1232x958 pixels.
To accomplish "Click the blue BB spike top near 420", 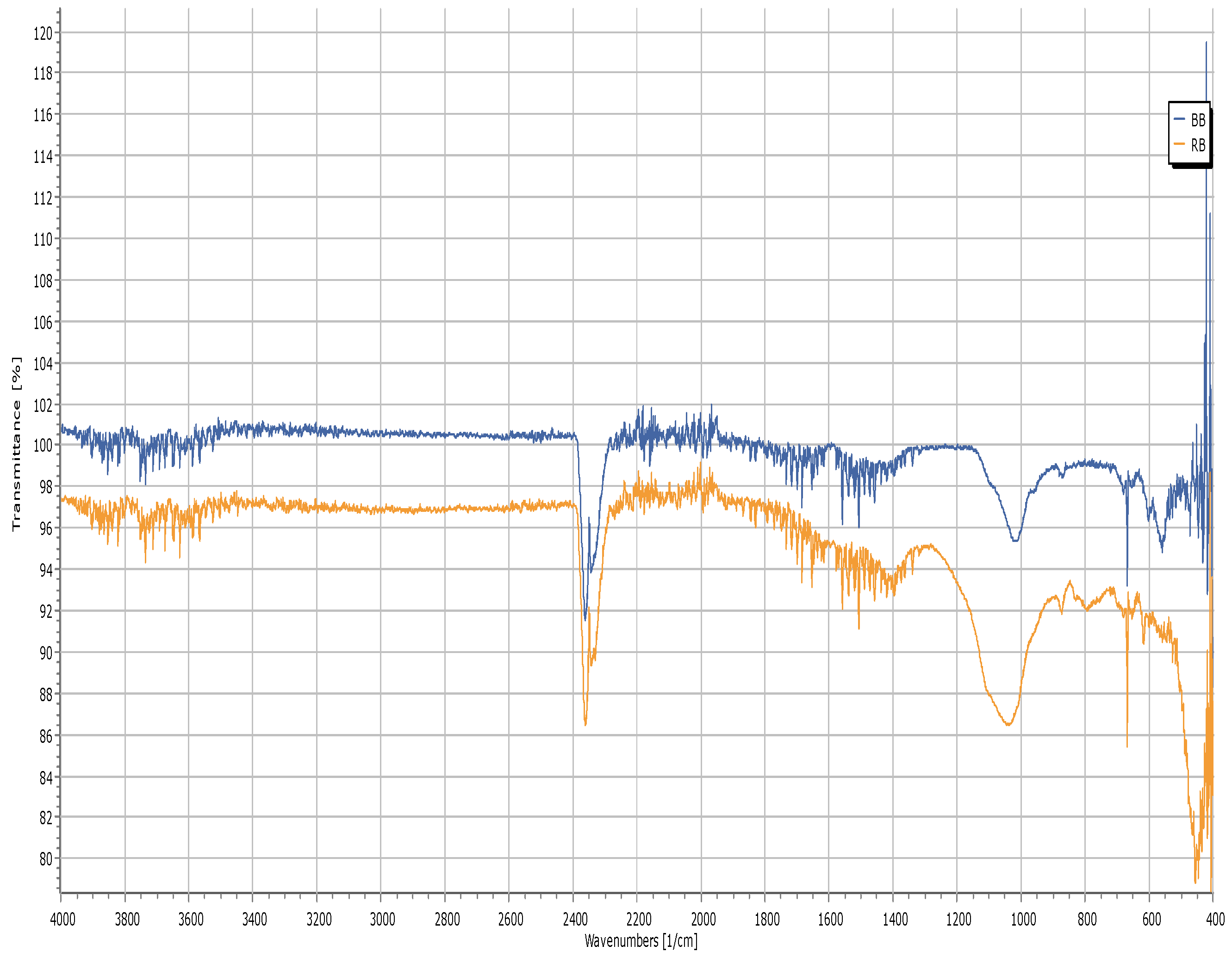I will point(1206,43).
